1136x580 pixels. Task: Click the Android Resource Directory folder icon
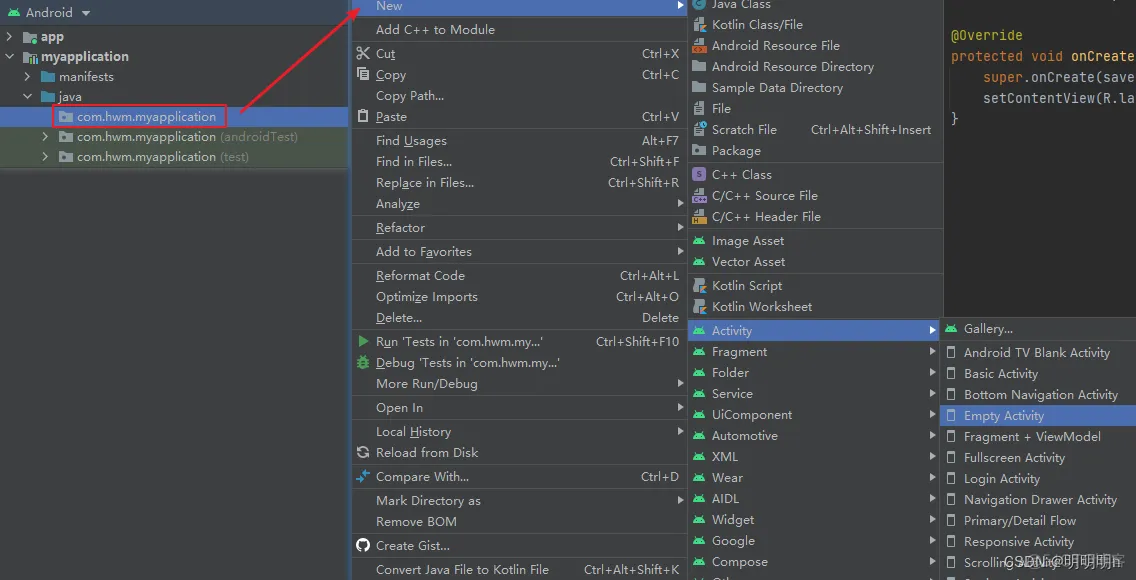(x=699, y=67)
